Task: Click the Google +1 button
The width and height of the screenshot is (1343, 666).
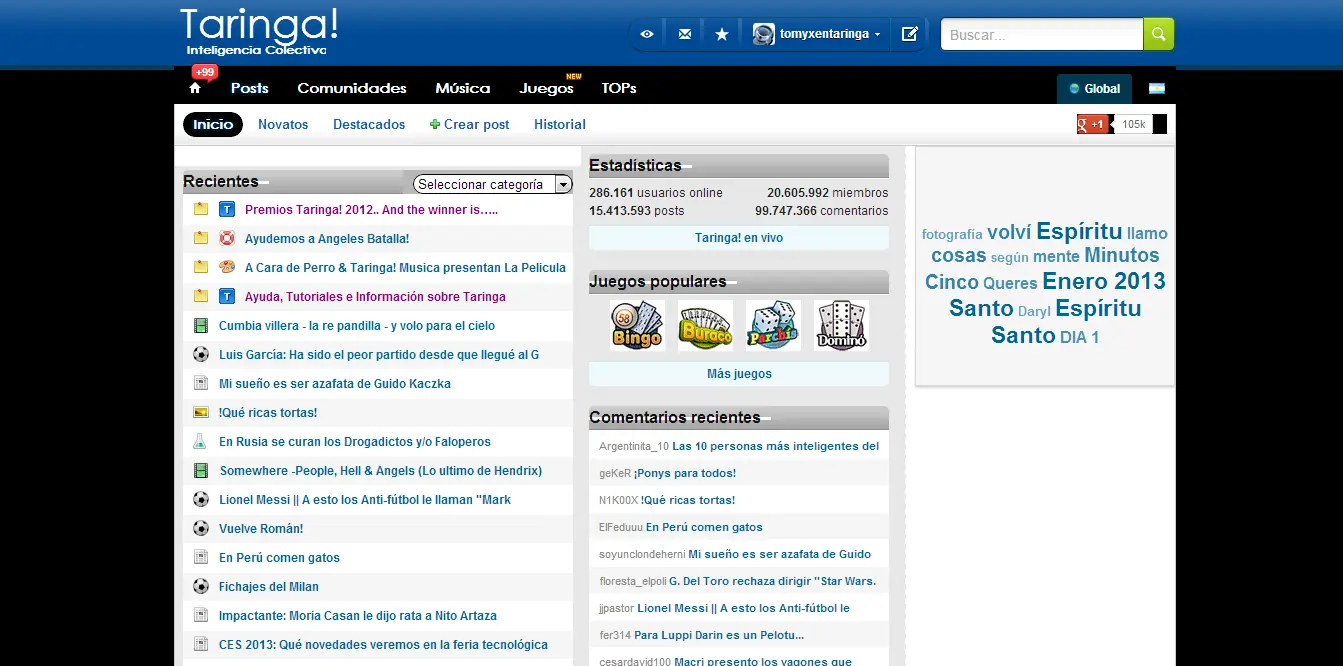Action: point(1094,124)
